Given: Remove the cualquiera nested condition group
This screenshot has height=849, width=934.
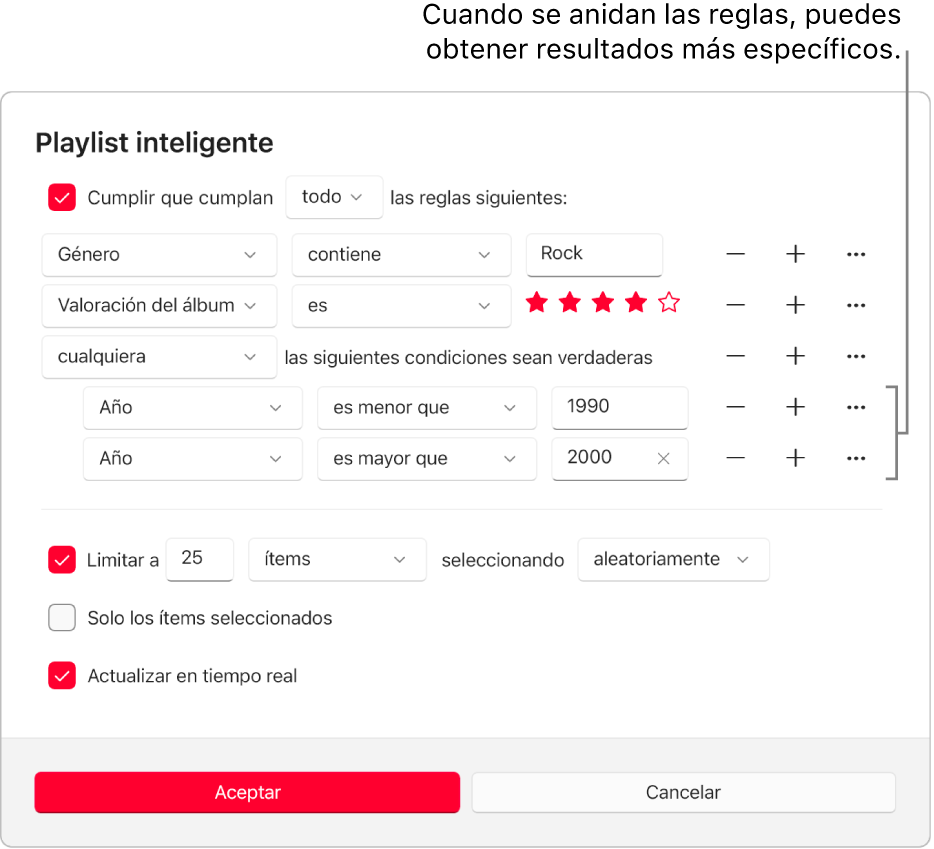Looking at the screenshot, I should tap(735, 356).
